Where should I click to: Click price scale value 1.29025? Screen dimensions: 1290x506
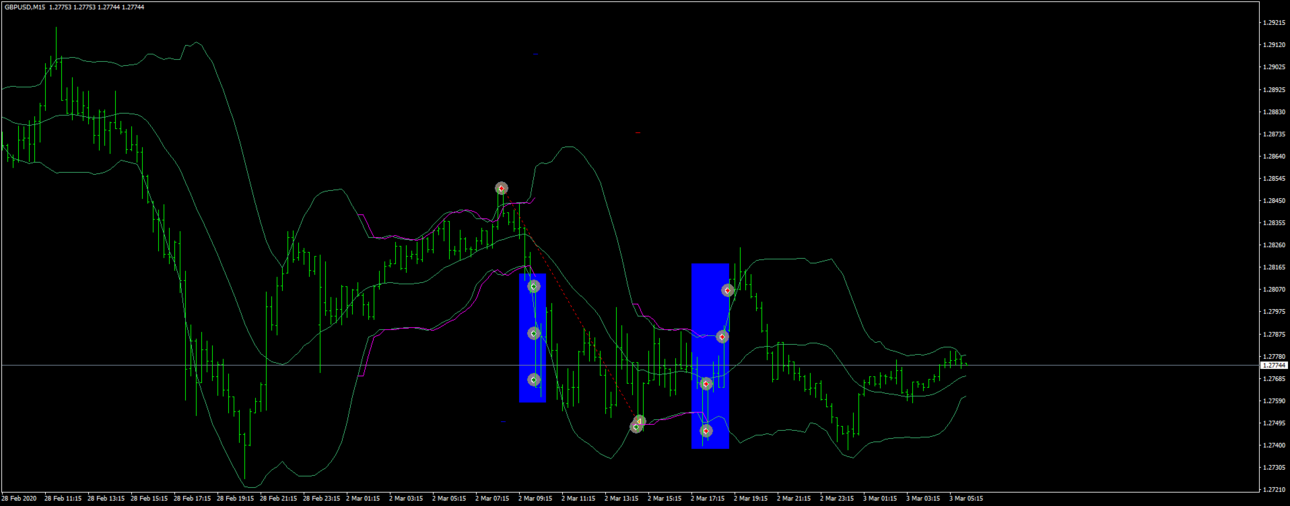[1274, 67]
